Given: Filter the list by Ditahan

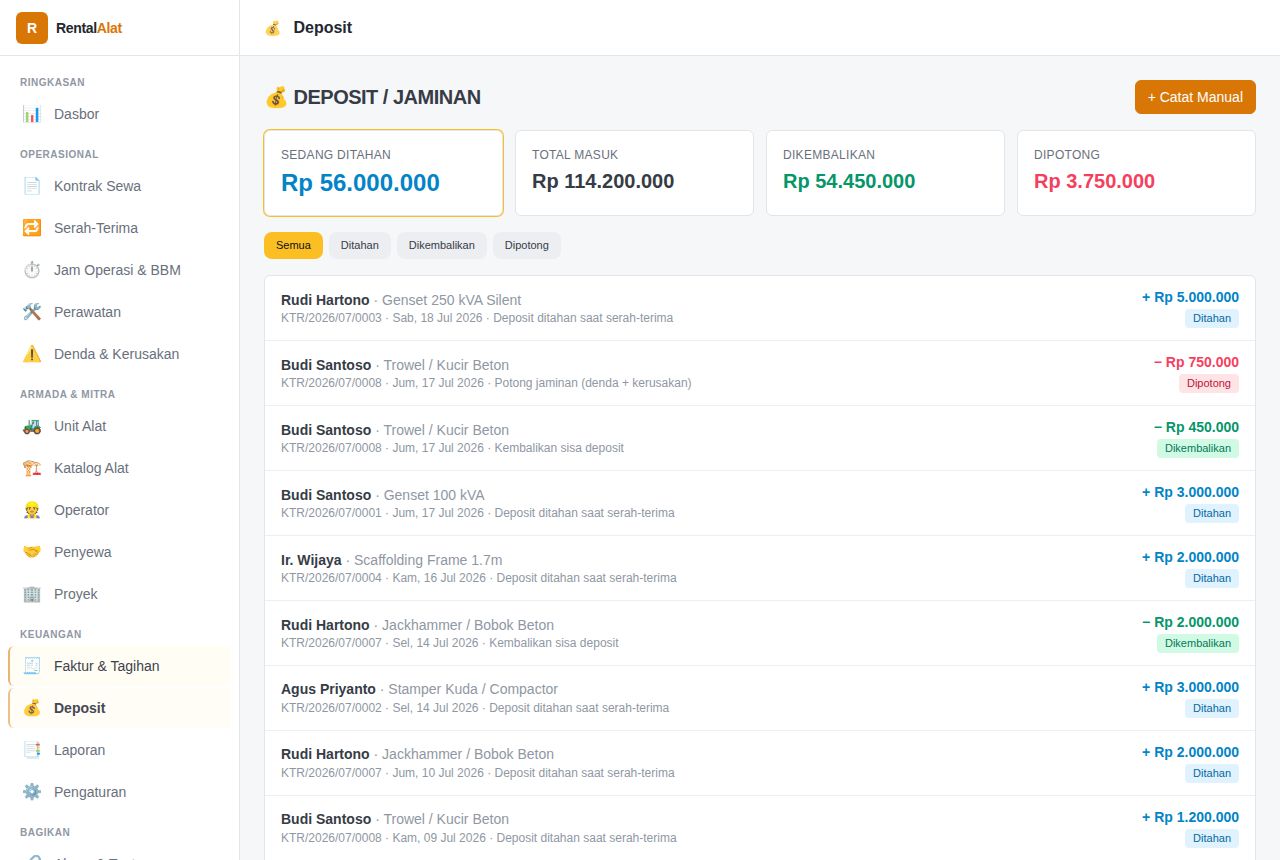Looking at the screenshot, I should point(360,245).
